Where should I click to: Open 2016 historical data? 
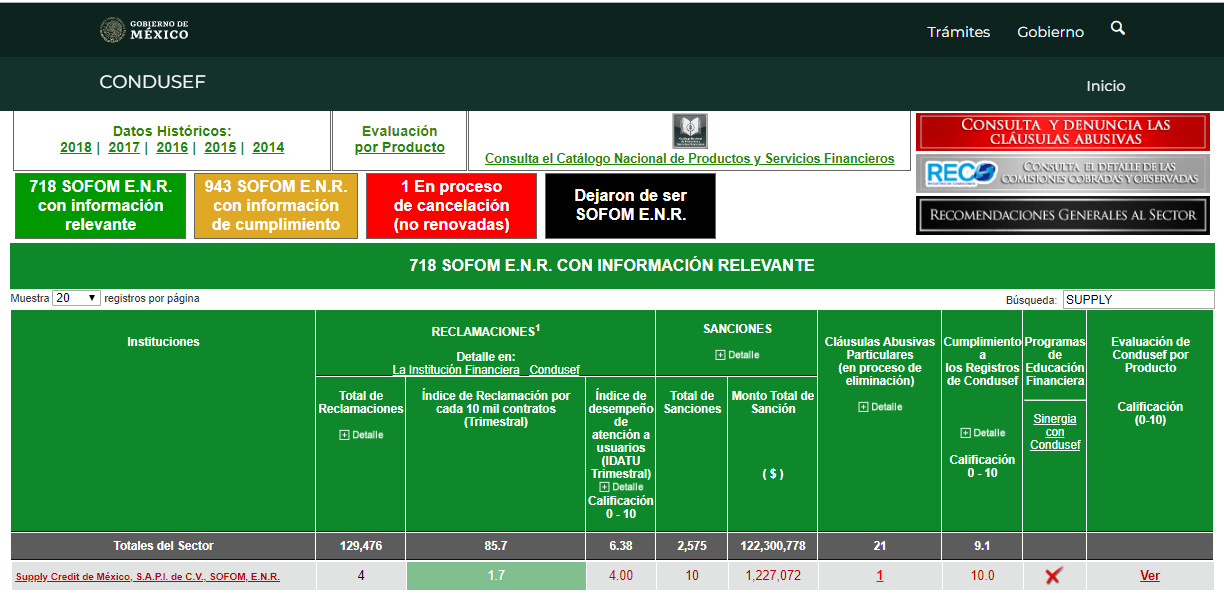[x=172, y=148]
